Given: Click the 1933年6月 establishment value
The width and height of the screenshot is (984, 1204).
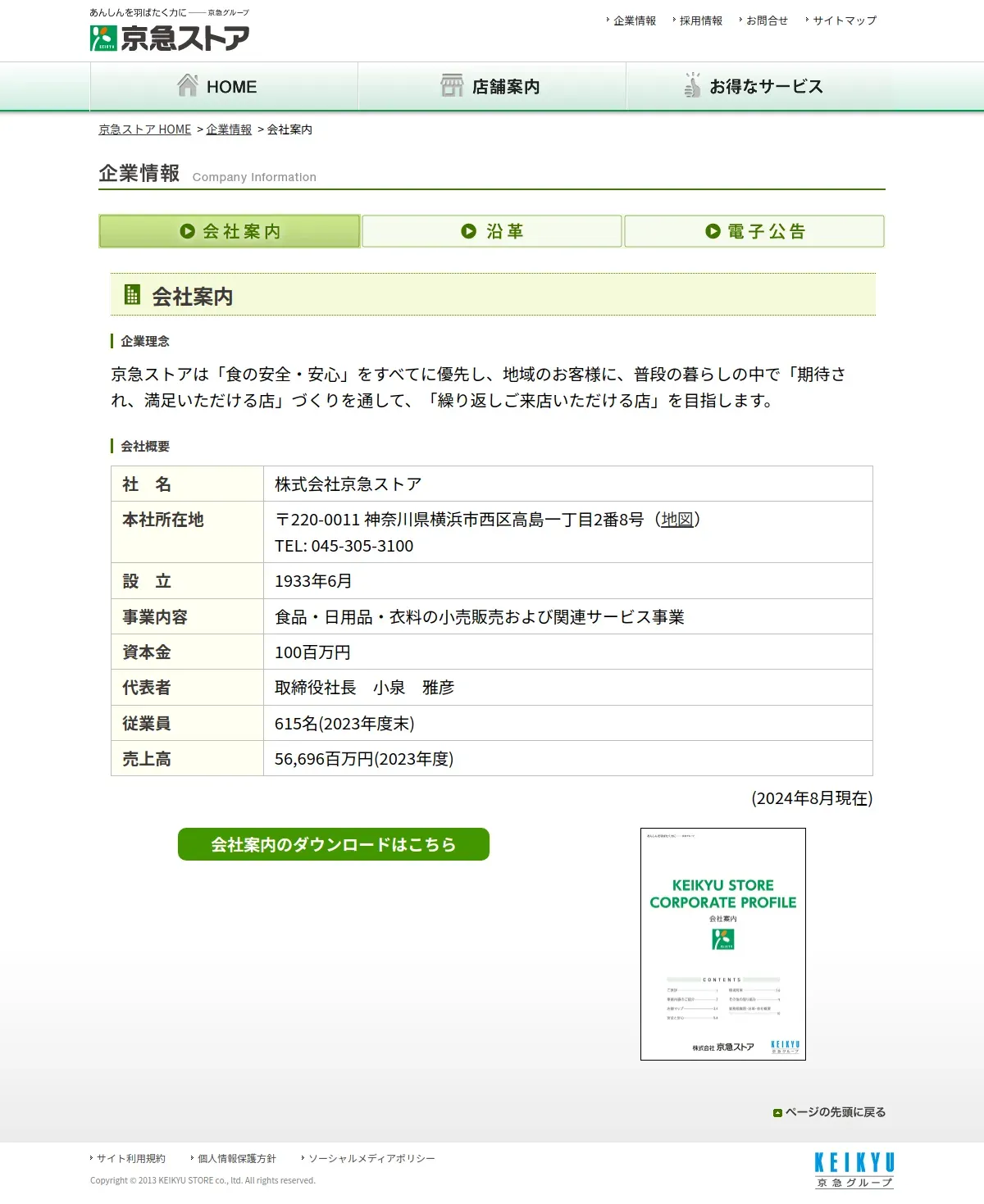Looking at the screenshot, I should tap(313, 581).
